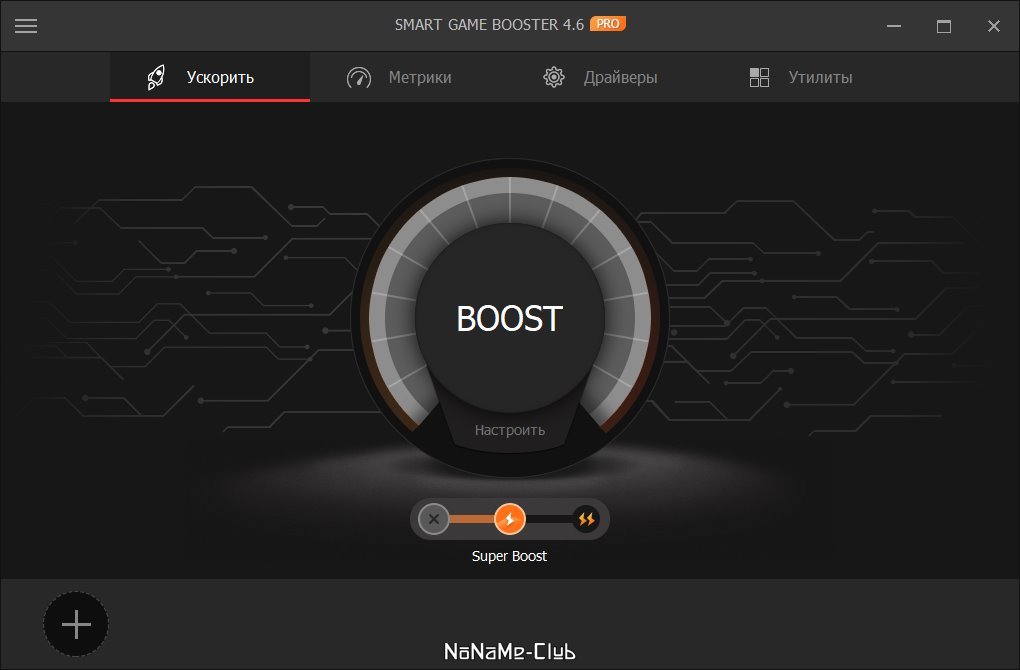The width and height of the screenshot is (1020, 670).
Task: Turn boost mode off with X
Action: coord(434,519)
